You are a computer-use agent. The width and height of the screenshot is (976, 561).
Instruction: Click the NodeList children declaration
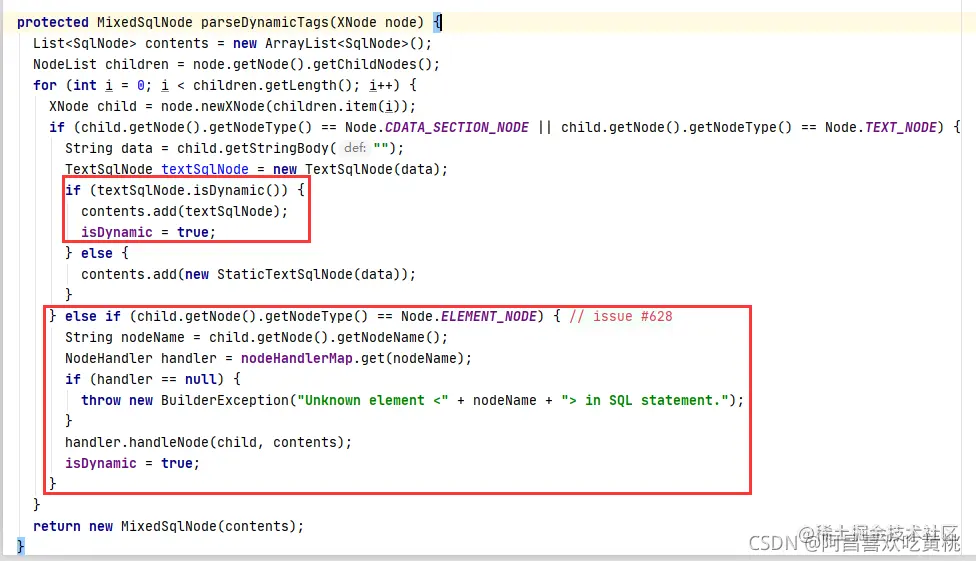(101, 64)
